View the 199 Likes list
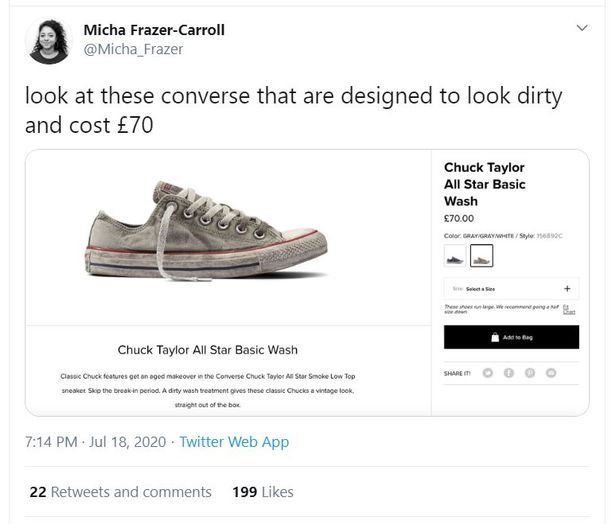Viewport: 615px width, 524px height. tap(262, 492)
